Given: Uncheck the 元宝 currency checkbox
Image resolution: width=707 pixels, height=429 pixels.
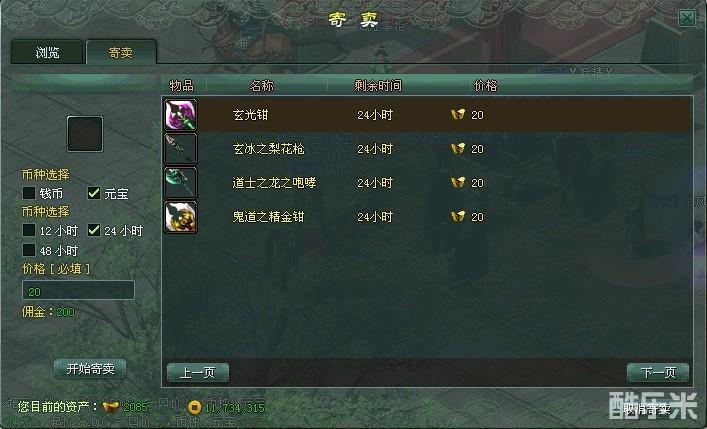Looking at the screenshot, I should point(94,193).
